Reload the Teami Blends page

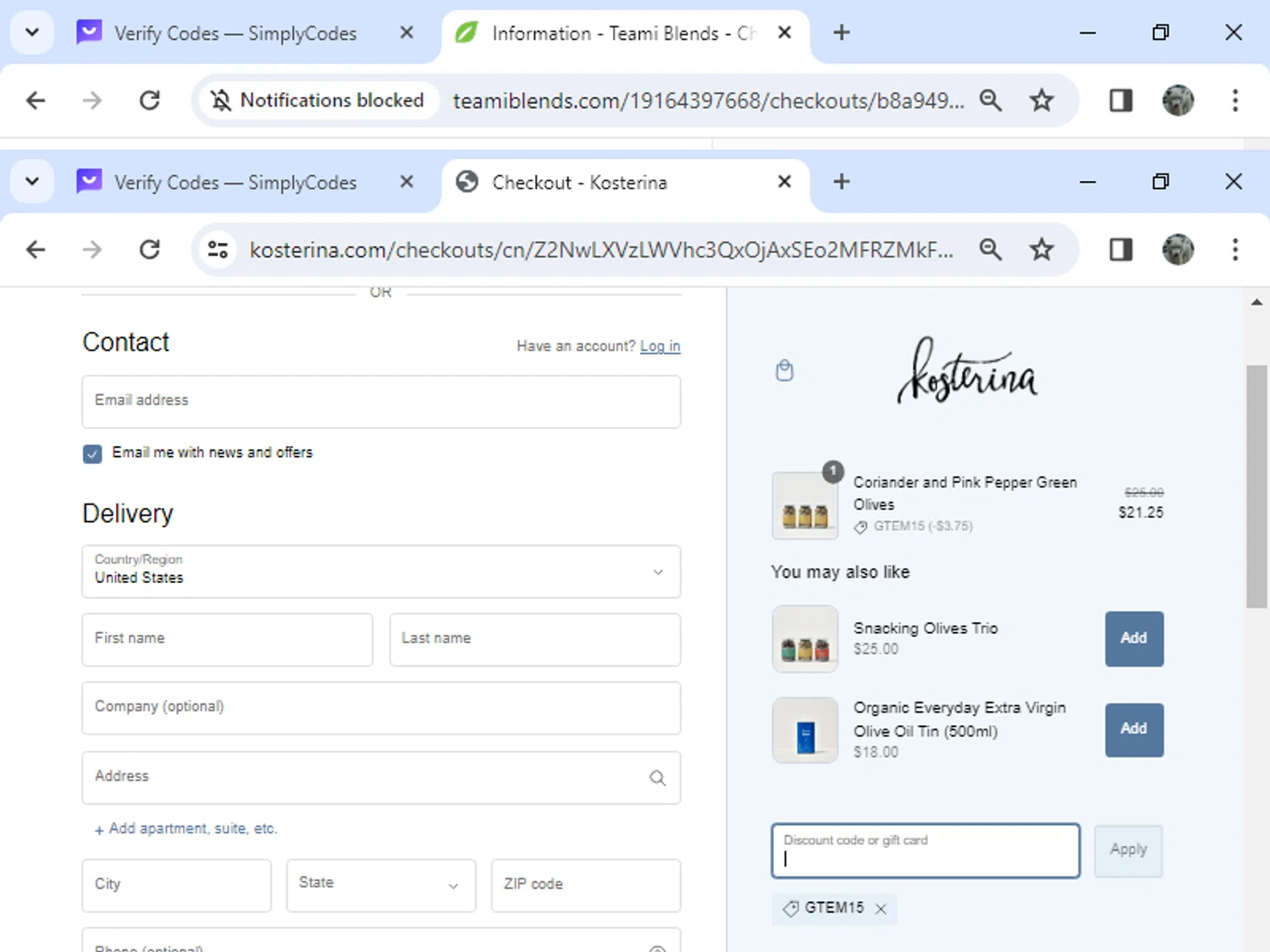(150, 101)
